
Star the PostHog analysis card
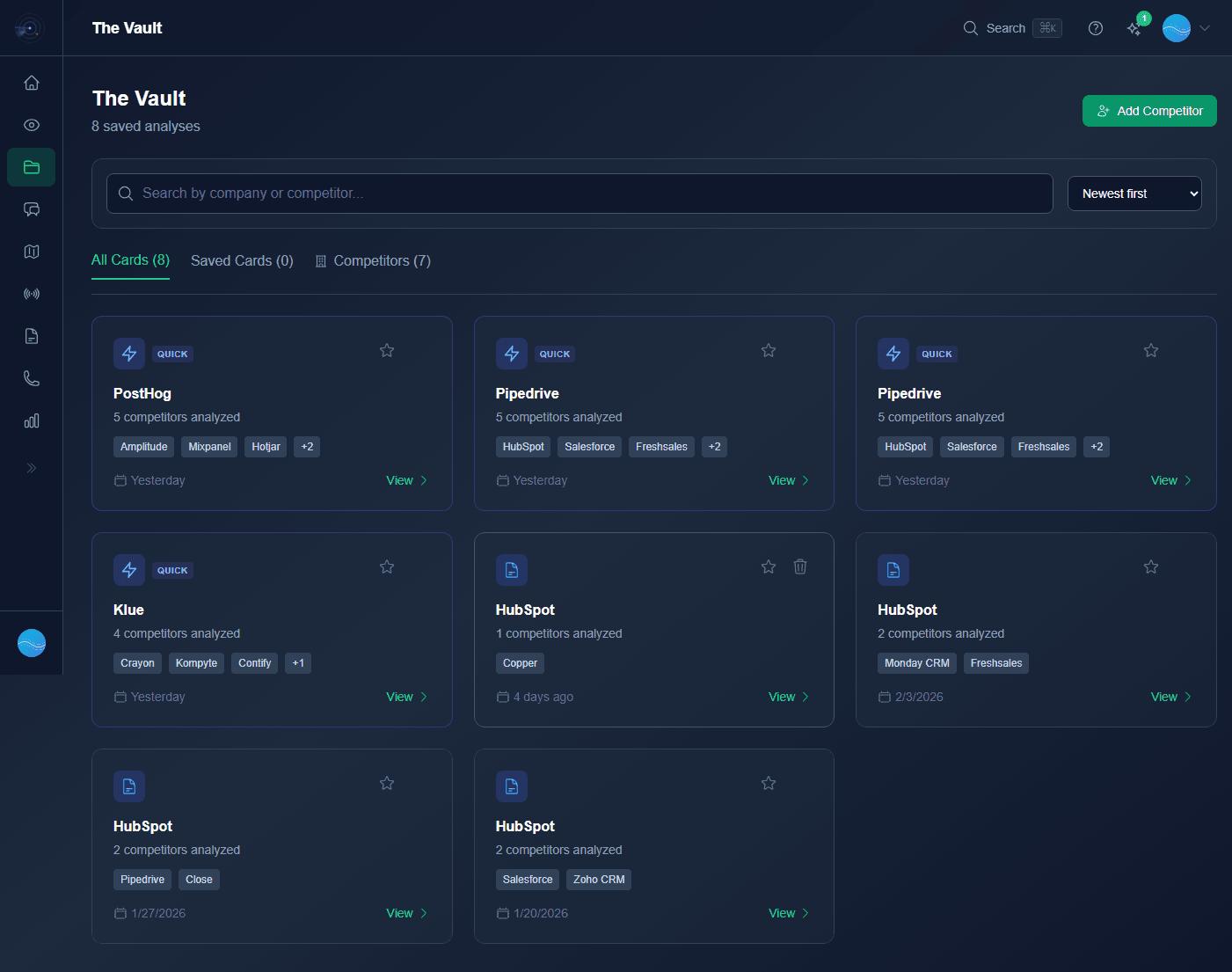pos(387,350)
